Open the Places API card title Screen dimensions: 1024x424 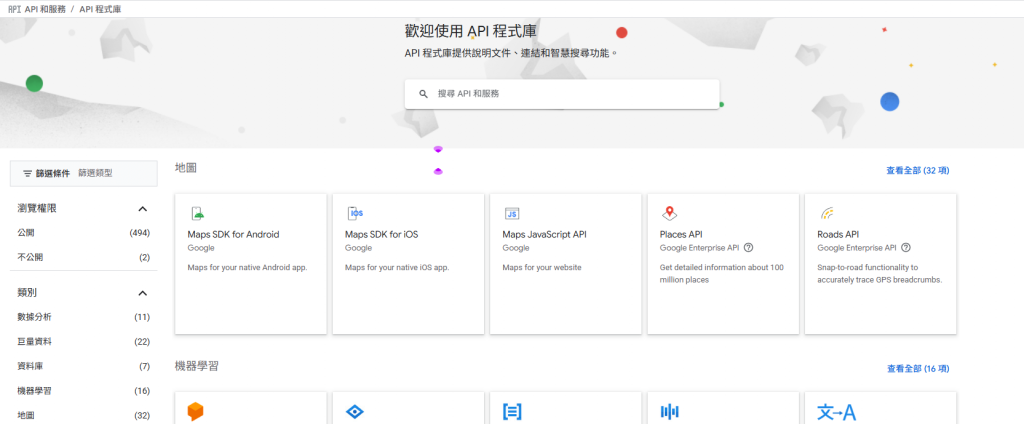(x=681, y=235)
